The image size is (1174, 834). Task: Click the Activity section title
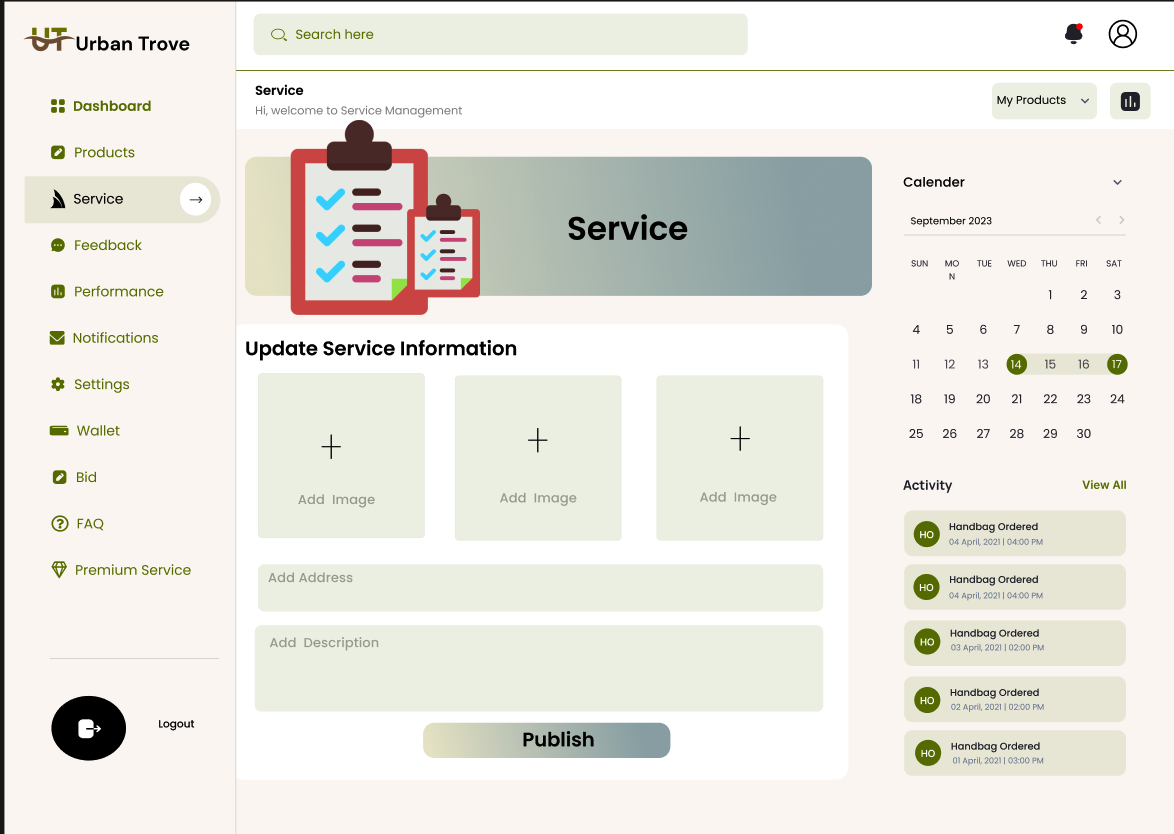click(927, 485)
